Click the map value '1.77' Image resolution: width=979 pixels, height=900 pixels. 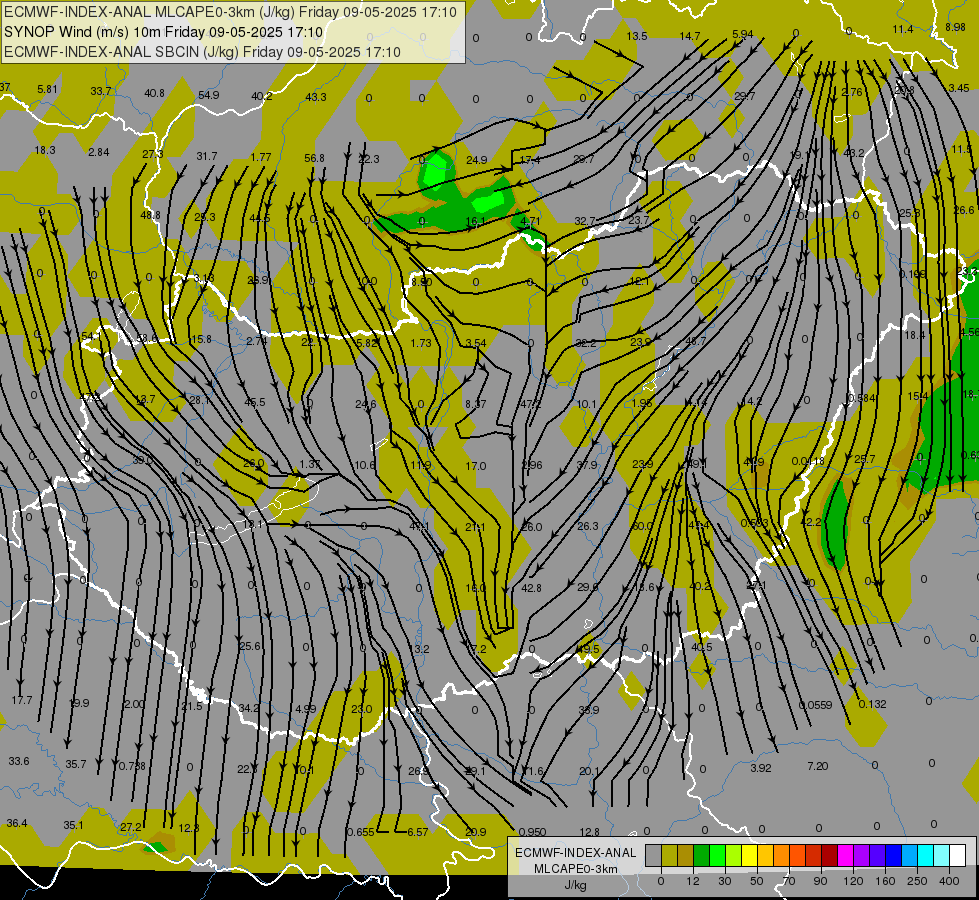pos(261,157)
